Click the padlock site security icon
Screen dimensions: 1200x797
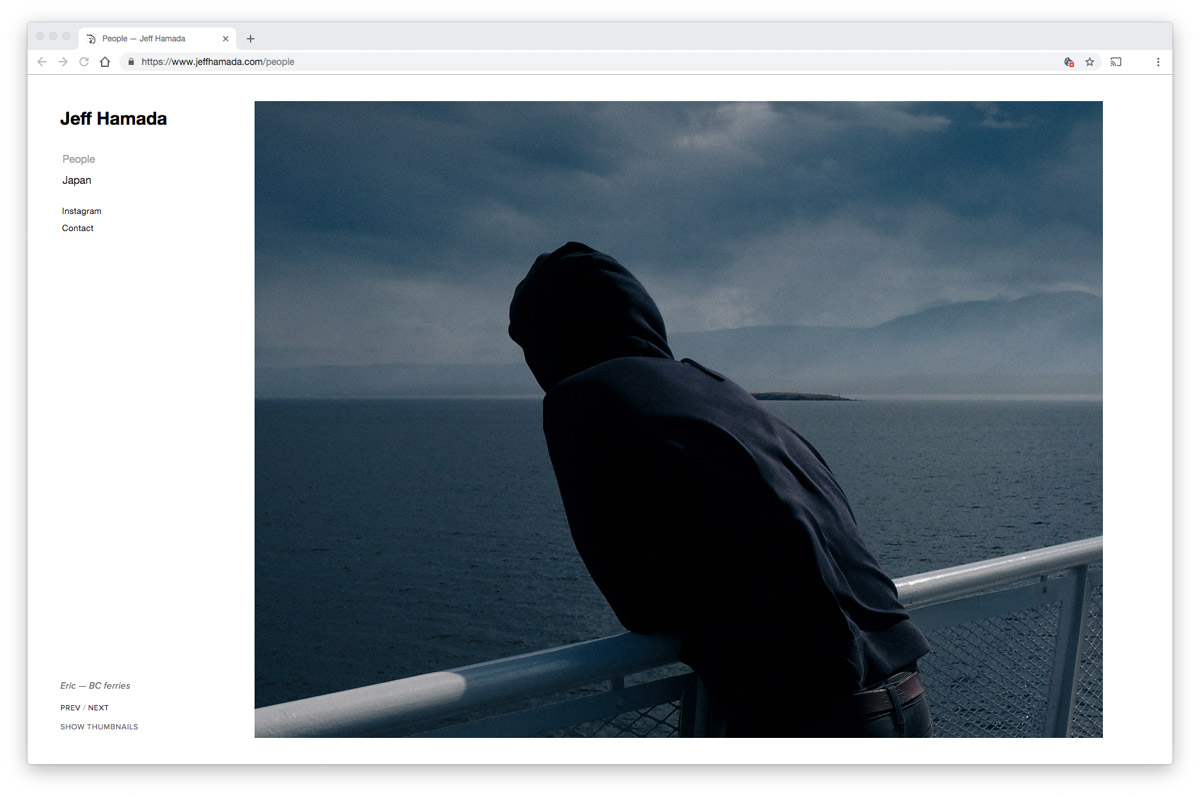[130, 62]
